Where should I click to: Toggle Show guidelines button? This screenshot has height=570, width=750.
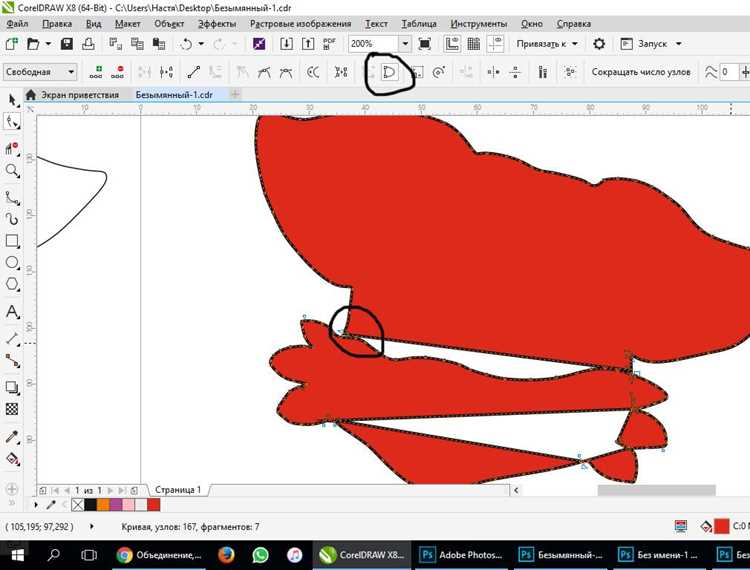point(496,44)
